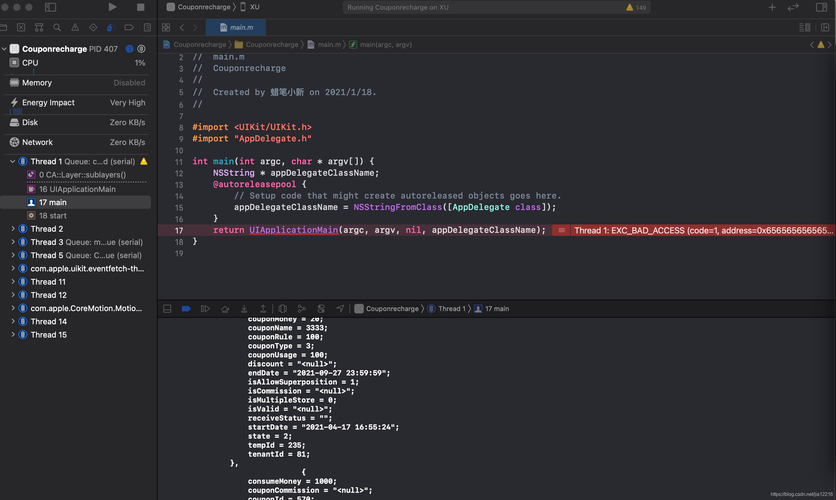
Task: Toggle the navigator sidebar visibility
Action: click(x=50, y=7)
